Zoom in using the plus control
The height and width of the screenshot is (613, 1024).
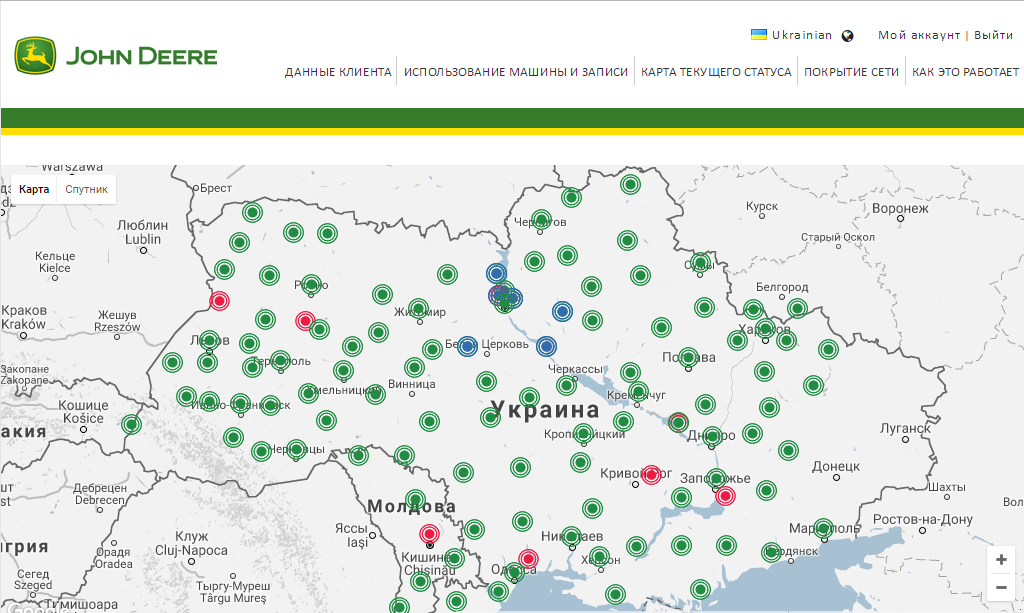pos(1000,560)
